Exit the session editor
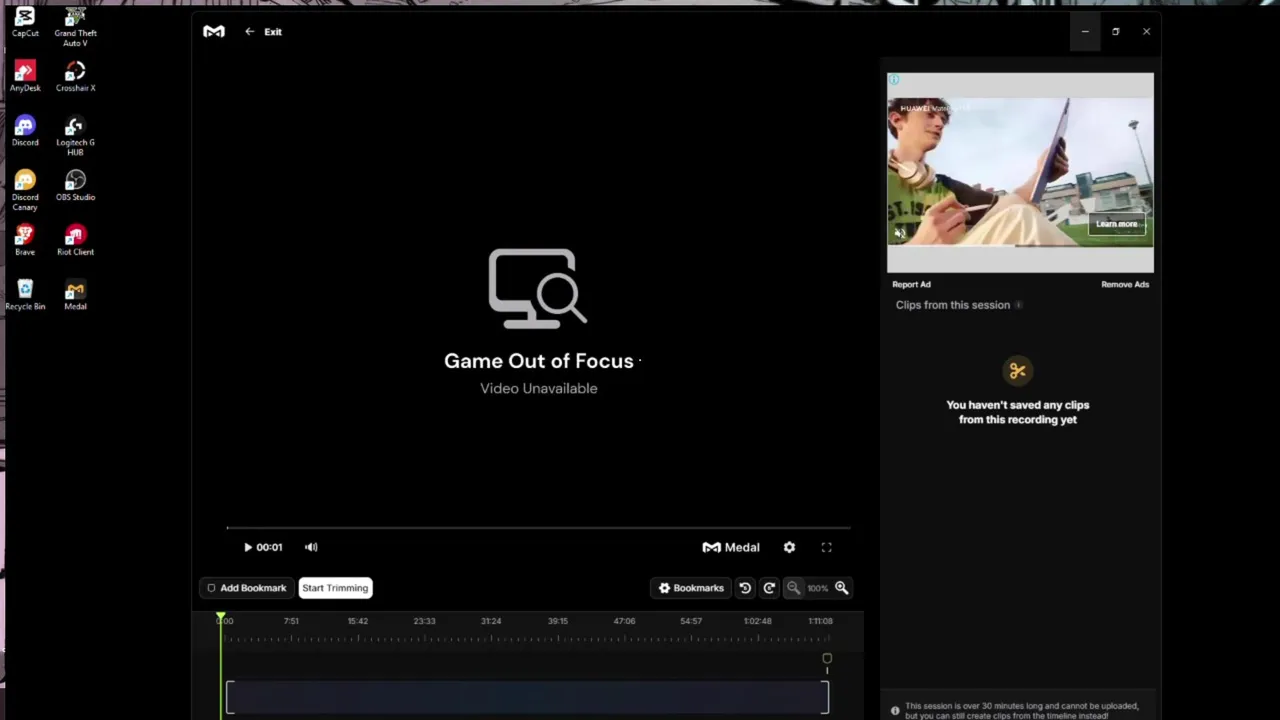Screen dimensions: 1280x720 (264, 32)
